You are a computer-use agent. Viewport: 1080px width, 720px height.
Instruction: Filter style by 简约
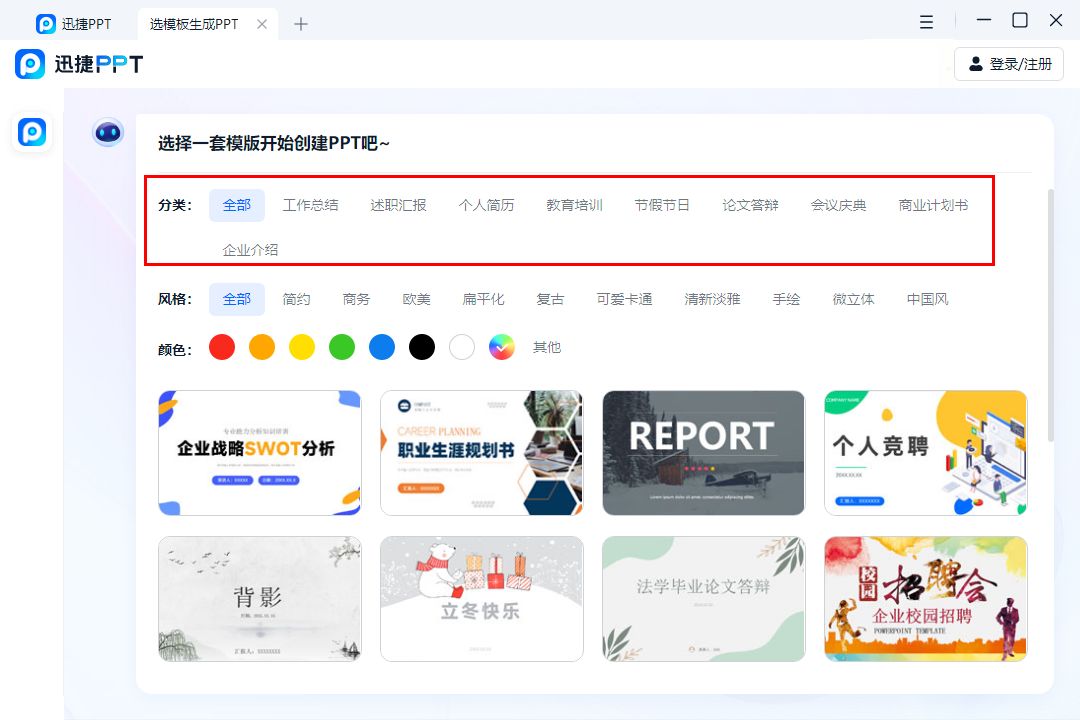point(296,299)
